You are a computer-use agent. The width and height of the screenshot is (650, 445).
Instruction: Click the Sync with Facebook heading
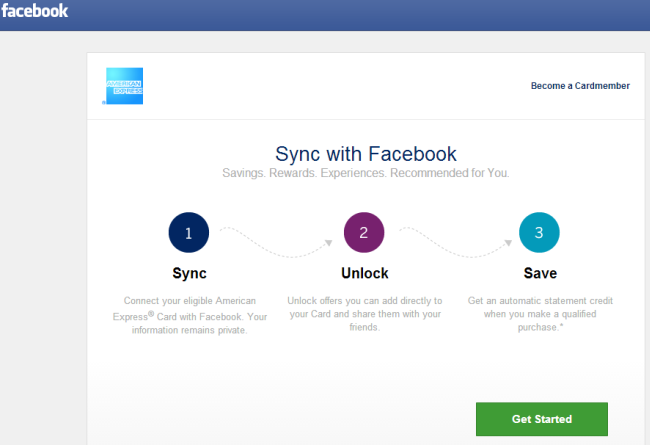pos(366,154)
